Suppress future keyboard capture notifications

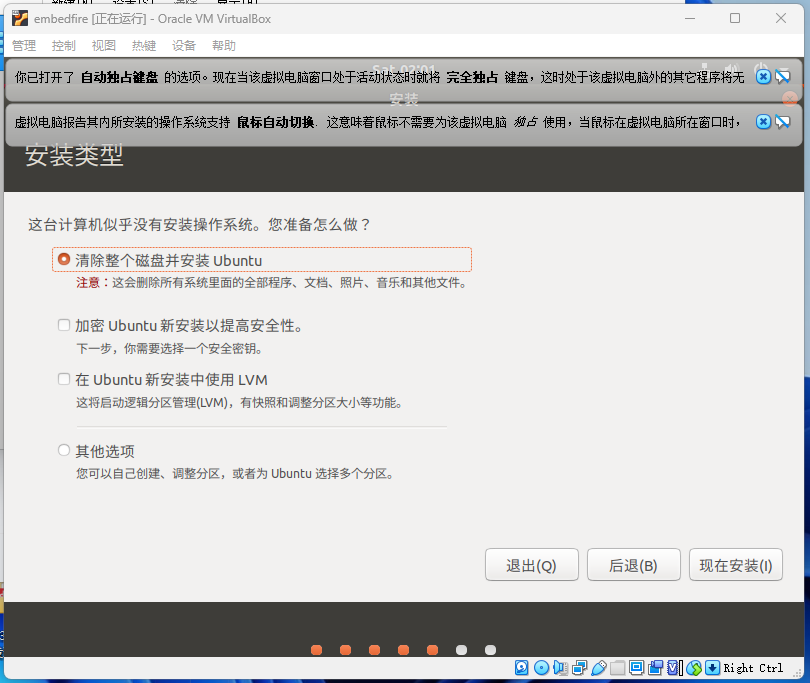pos(783,77)
